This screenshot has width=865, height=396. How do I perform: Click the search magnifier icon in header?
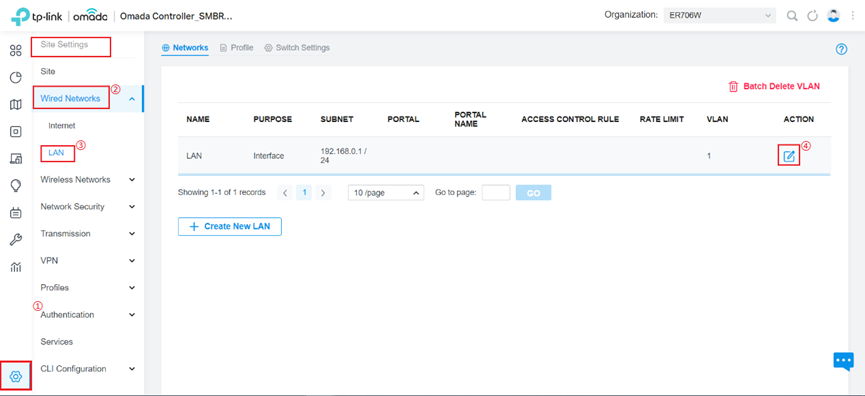click(x=792, y=16)
